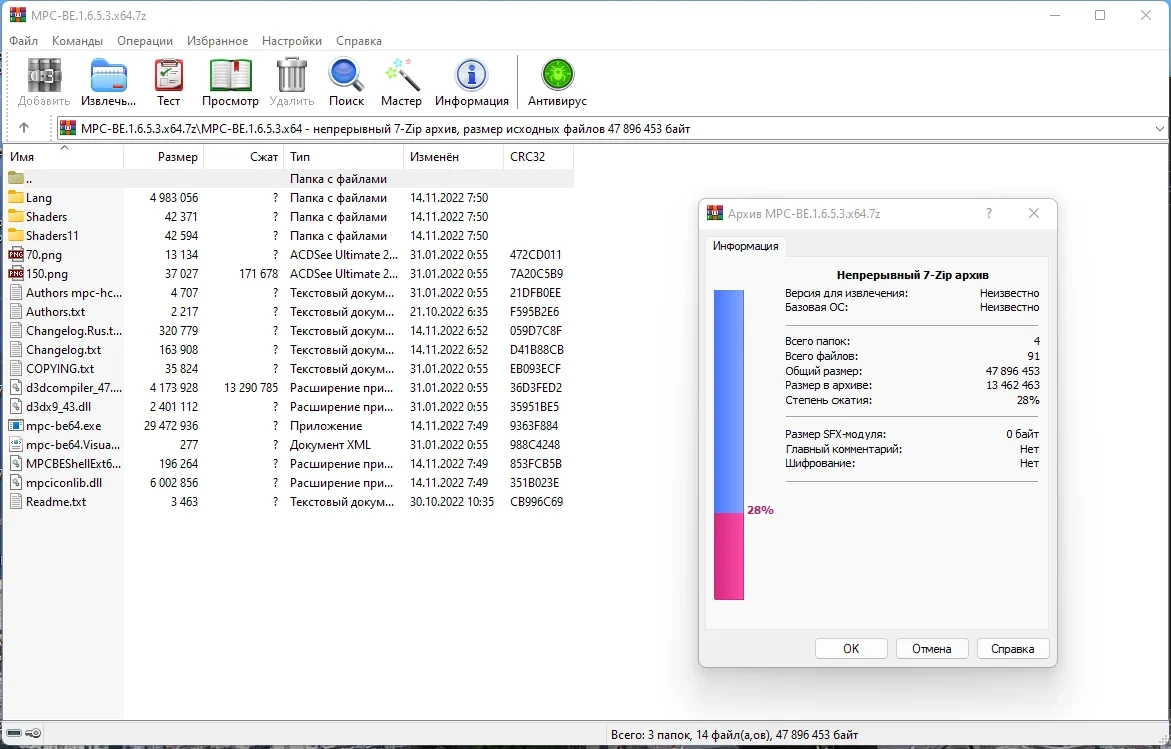Sort by the Сжат column header
Screen dimensions: 1171x749
tap(243, 156)
